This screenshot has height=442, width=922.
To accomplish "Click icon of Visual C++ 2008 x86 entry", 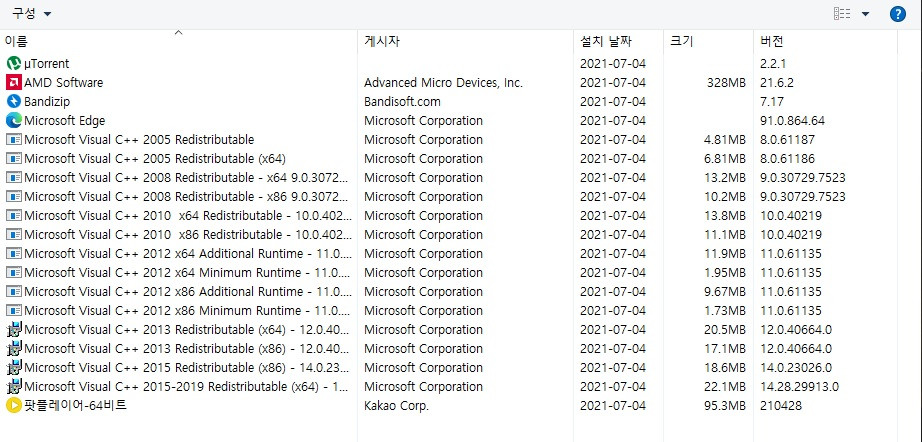I will point(14,196).
